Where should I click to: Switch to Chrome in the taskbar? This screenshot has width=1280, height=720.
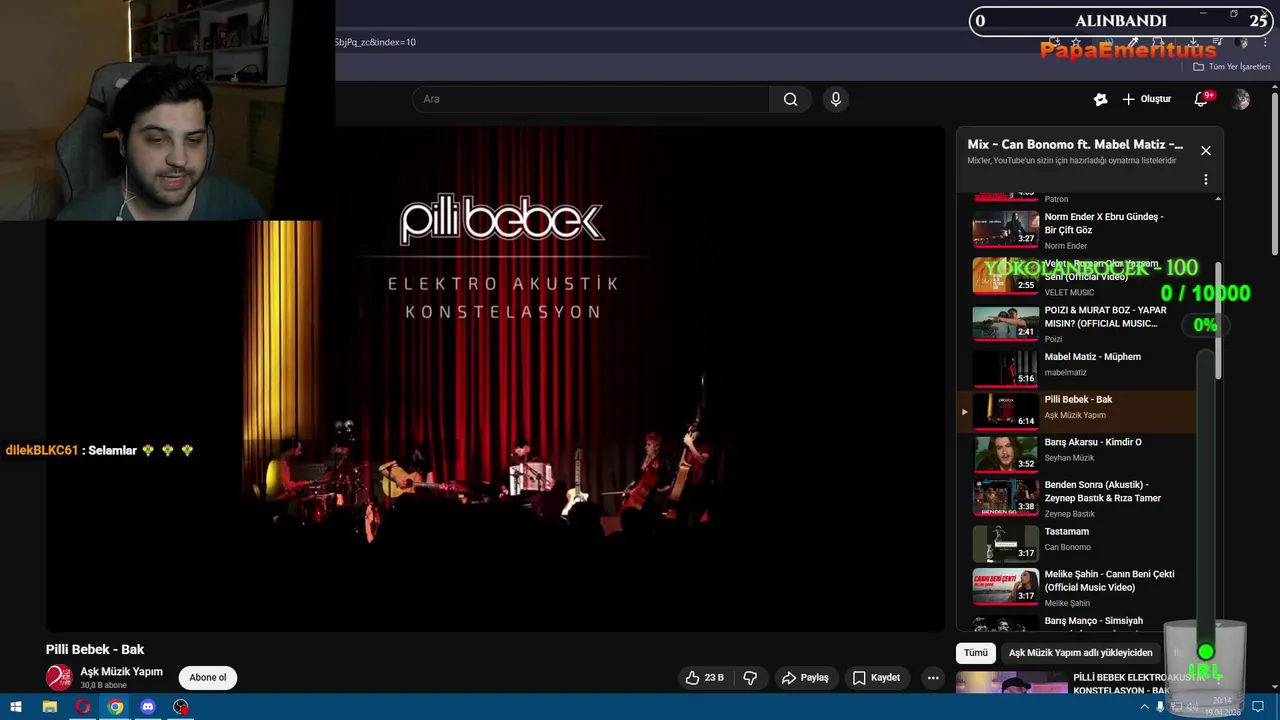click(115, 707)
